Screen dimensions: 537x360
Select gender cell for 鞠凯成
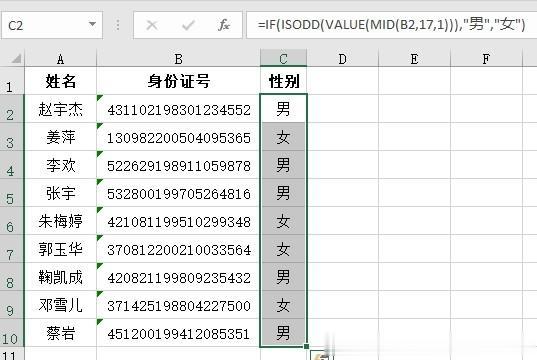pos(284,278)
